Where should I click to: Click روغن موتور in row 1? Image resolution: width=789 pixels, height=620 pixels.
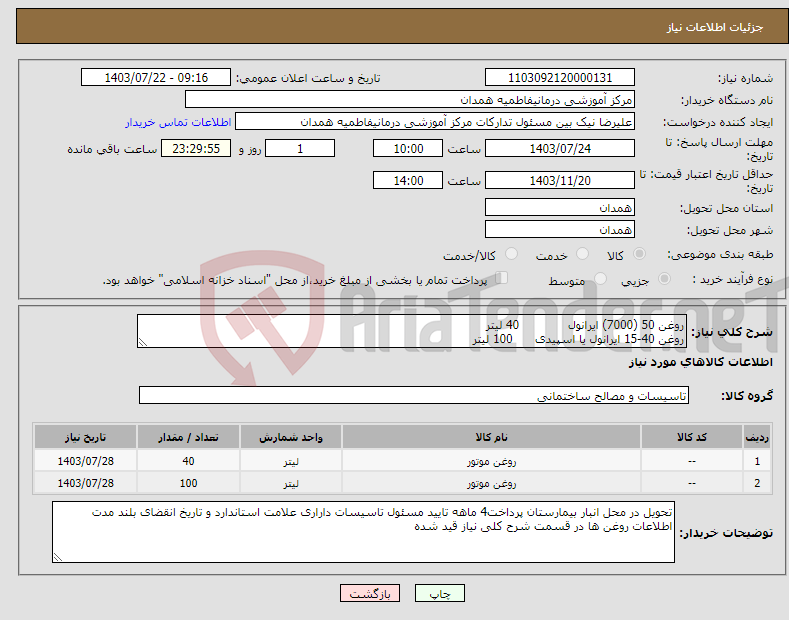(491, 461)
